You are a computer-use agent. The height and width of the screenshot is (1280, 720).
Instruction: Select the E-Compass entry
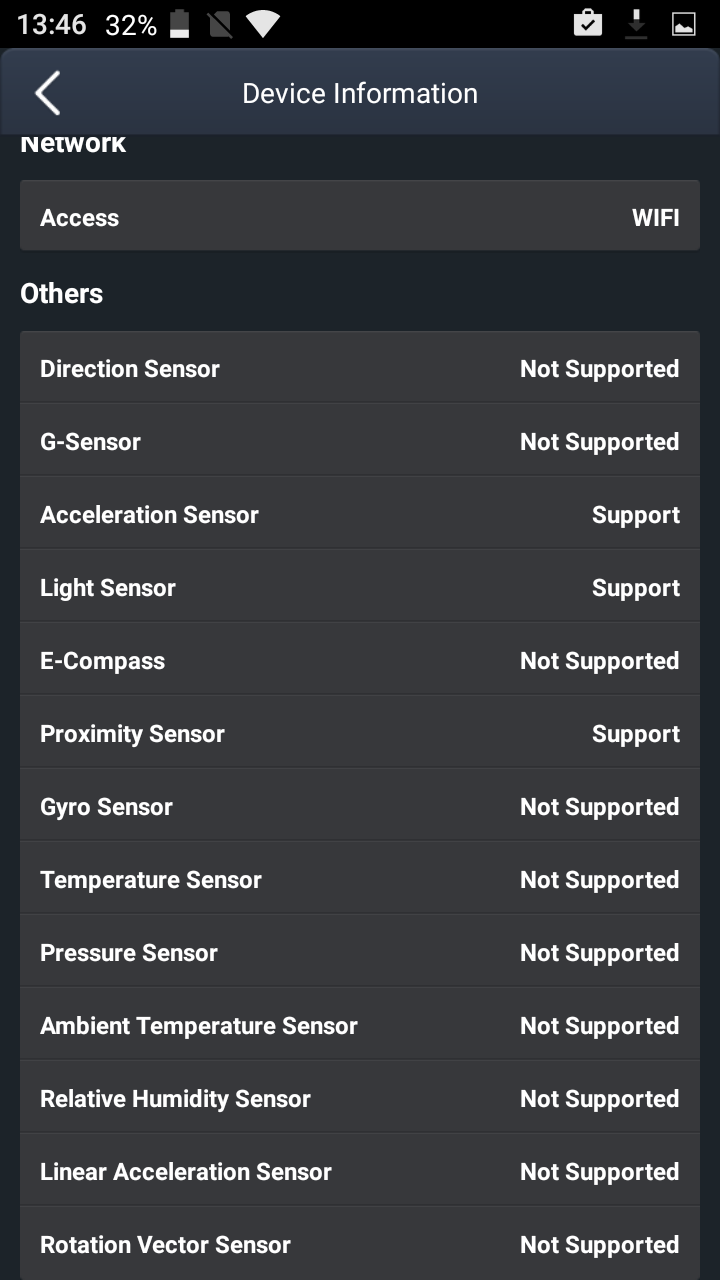pos(360,660)
